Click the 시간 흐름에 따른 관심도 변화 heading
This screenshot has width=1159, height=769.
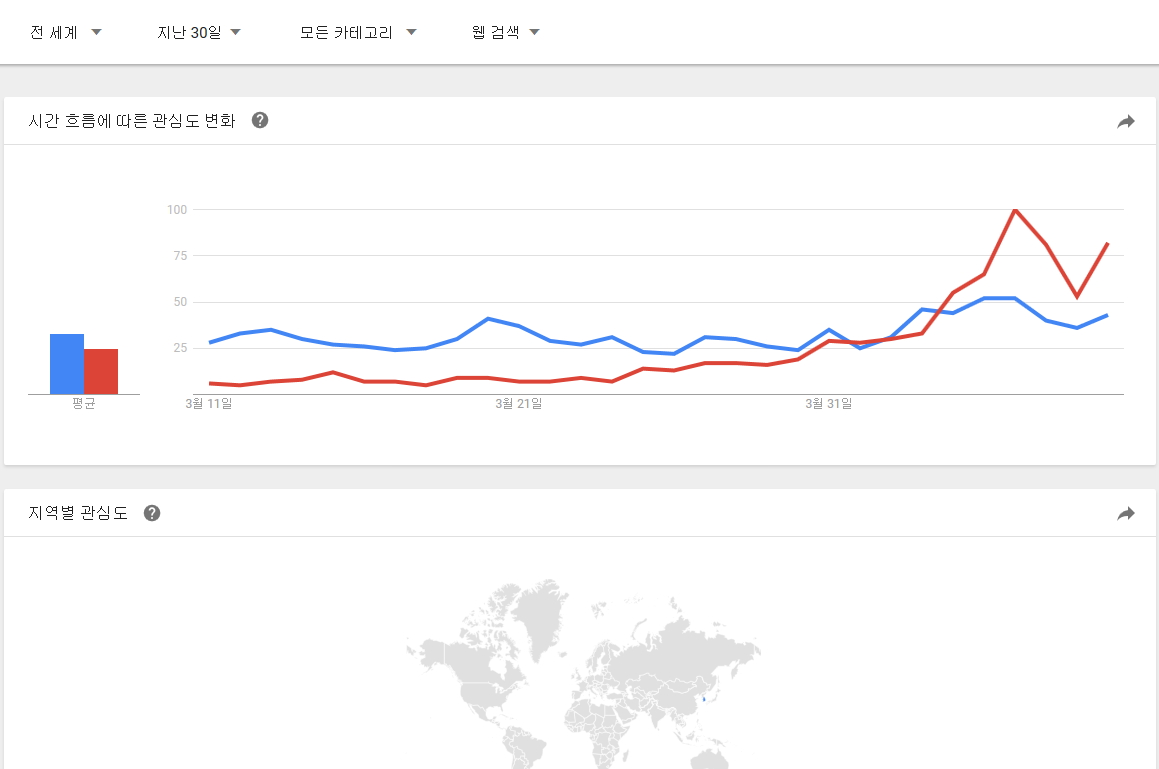pyautogui.click(x=132, y=121)
